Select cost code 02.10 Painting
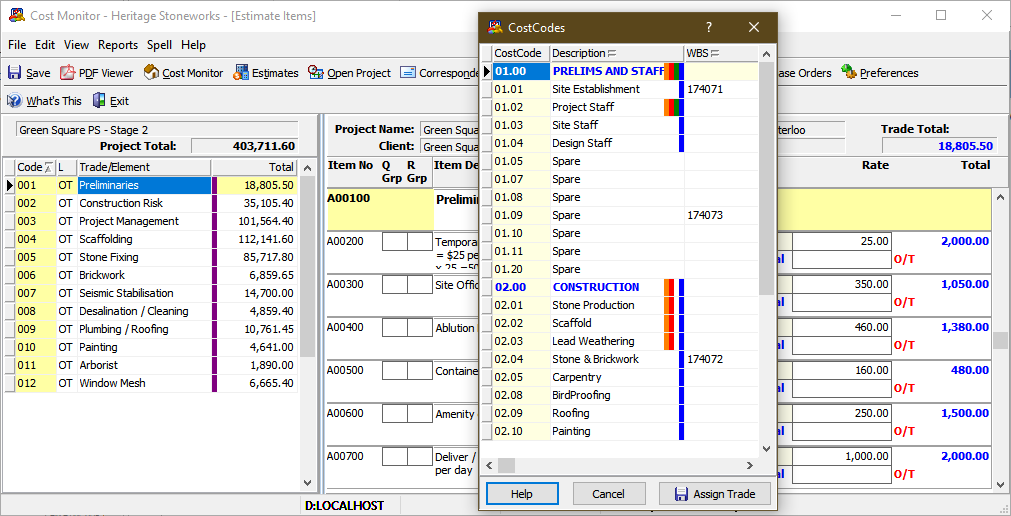The image size is (1011, 516). click(x=620, y=432)
